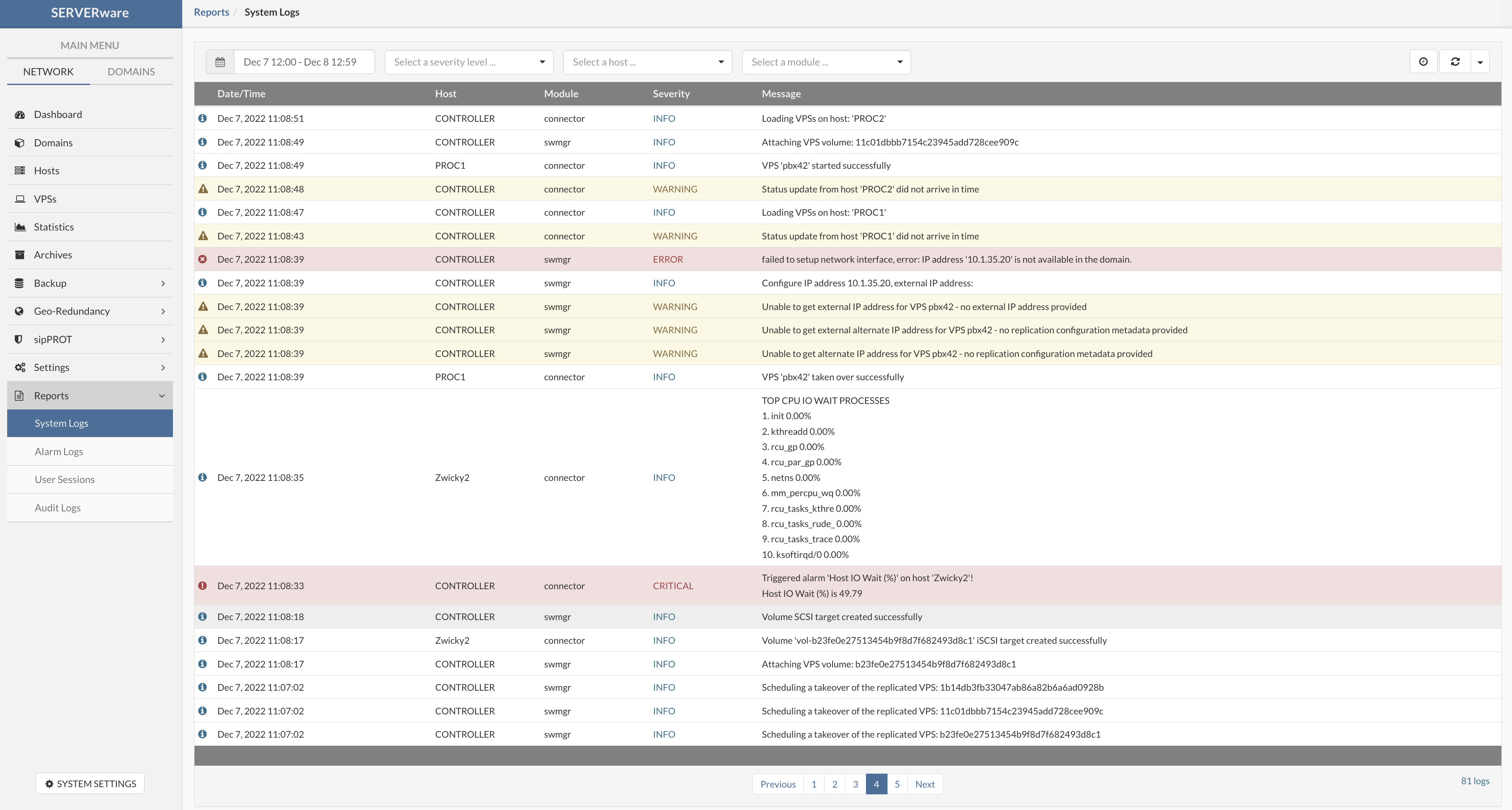
Task: Click the ERROR severity label
Action: pos(668,259)
